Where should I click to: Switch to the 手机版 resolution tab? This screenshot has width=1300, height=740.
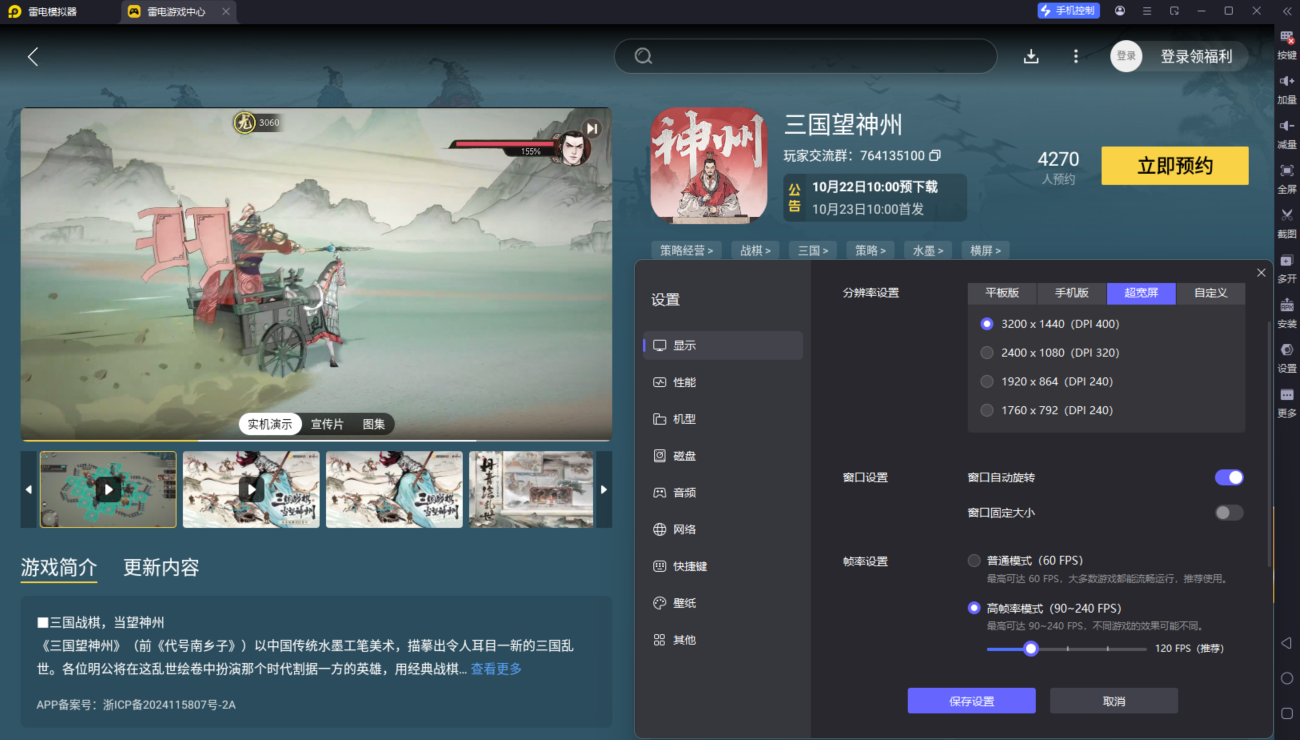[1071, 293]
